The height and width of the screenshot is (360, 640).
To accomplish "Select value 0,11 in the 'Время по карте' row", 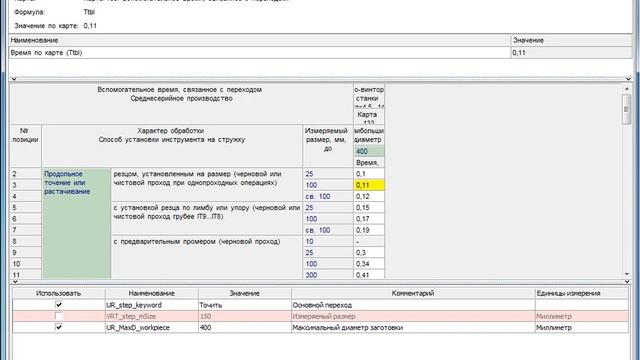I will pos(571,53).
